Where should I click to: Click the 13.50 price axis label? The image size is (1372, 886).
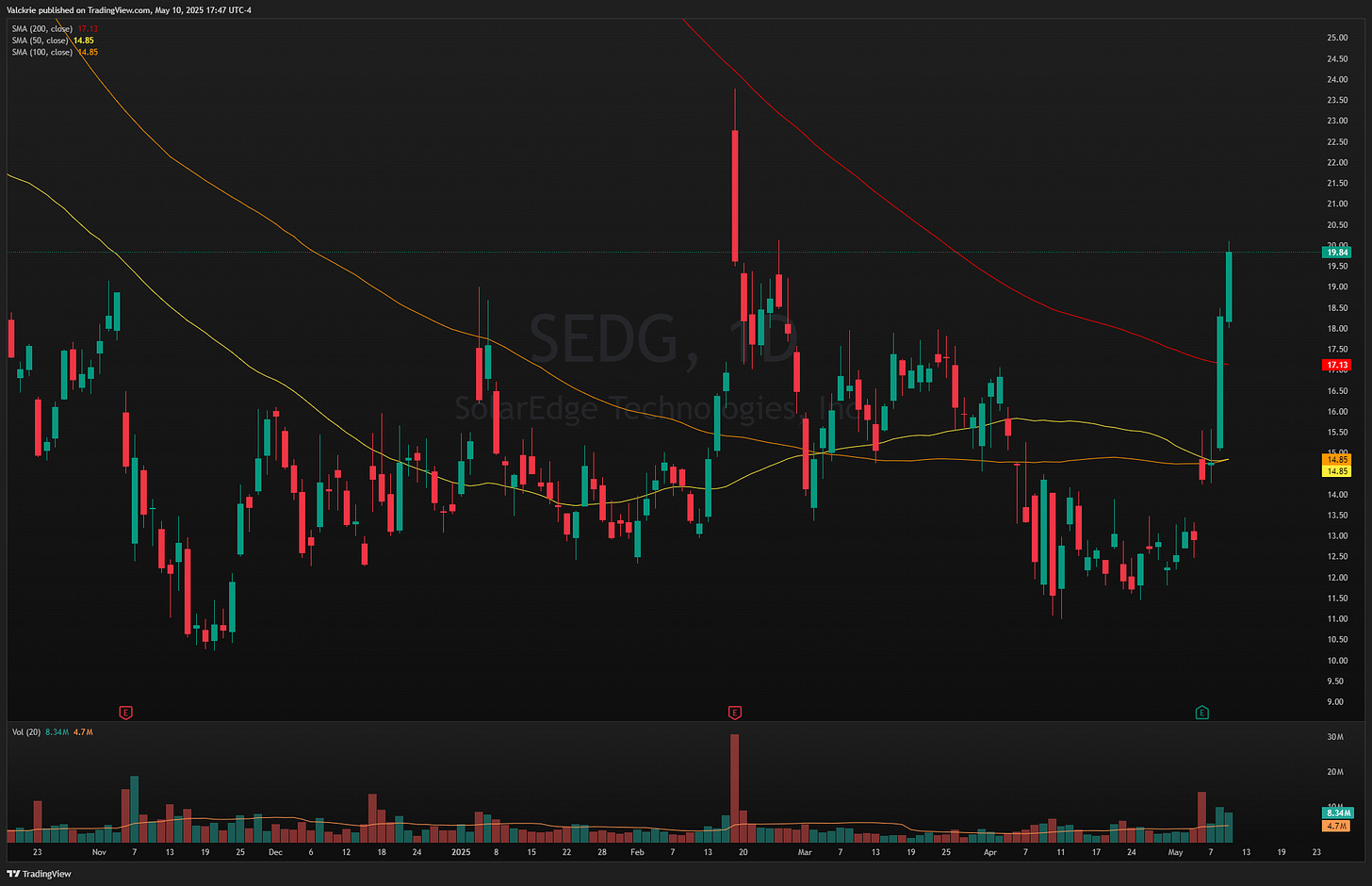pos(1337,515)
